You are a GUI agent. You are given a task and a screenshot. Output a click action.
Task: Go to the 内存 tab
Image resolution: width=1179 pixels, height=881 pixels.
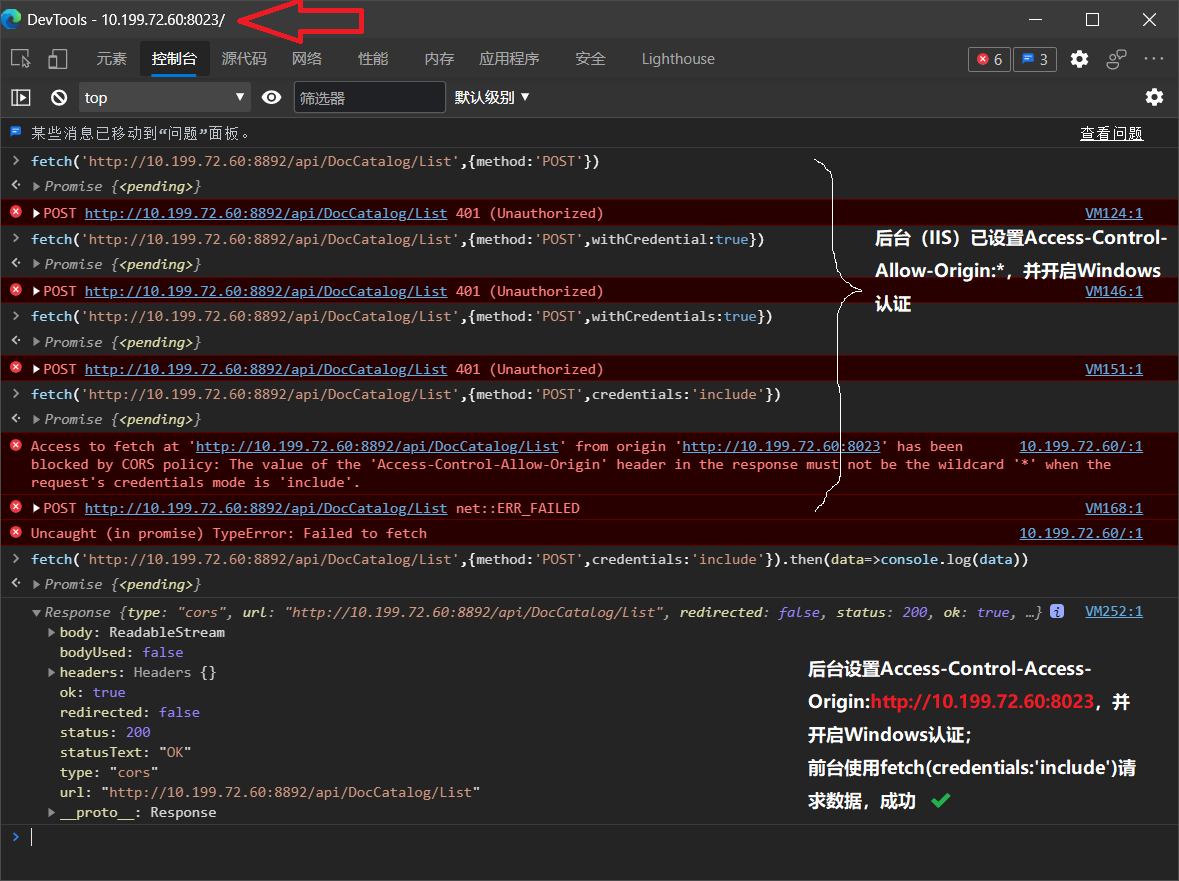439,59
